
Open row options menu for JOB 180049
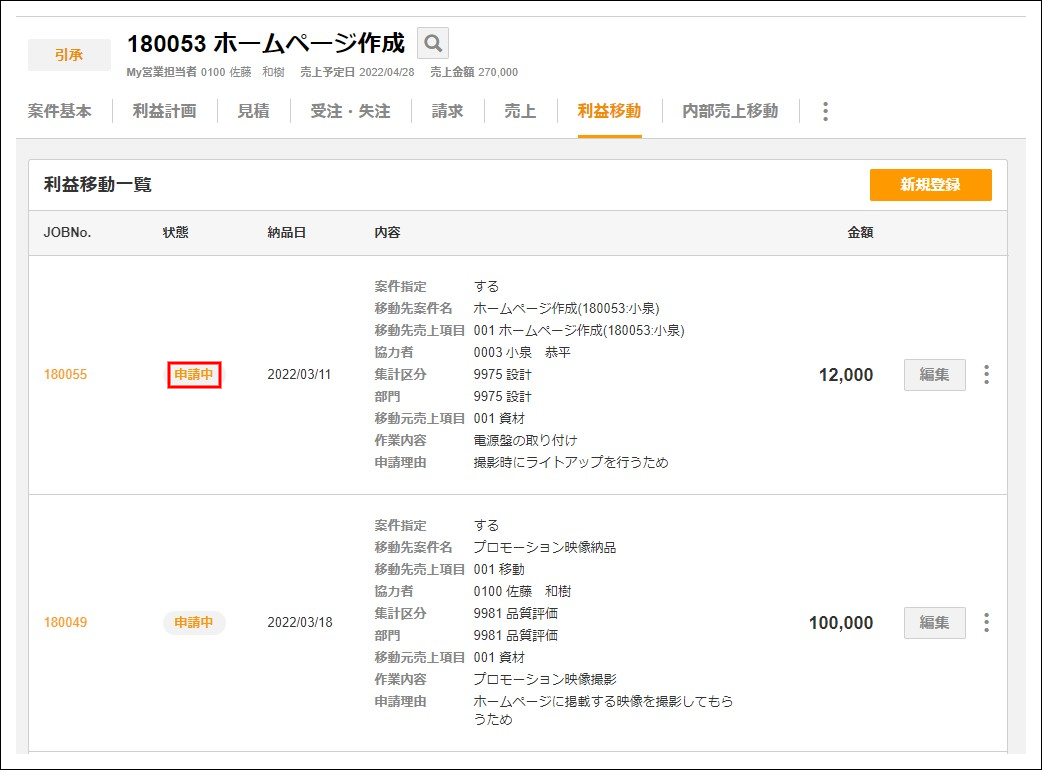[986, 623]
